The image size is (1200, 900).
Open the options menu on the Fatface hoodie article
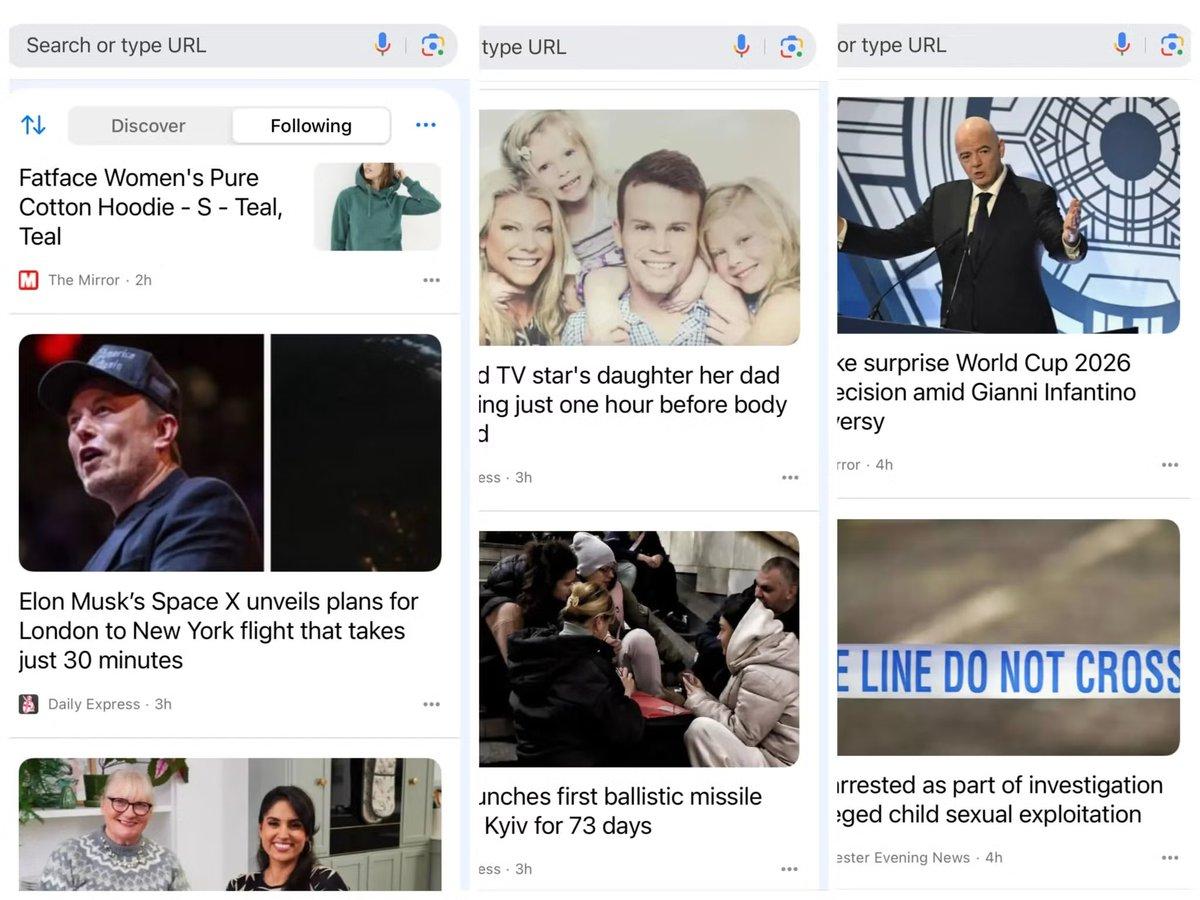coord(431,279)
